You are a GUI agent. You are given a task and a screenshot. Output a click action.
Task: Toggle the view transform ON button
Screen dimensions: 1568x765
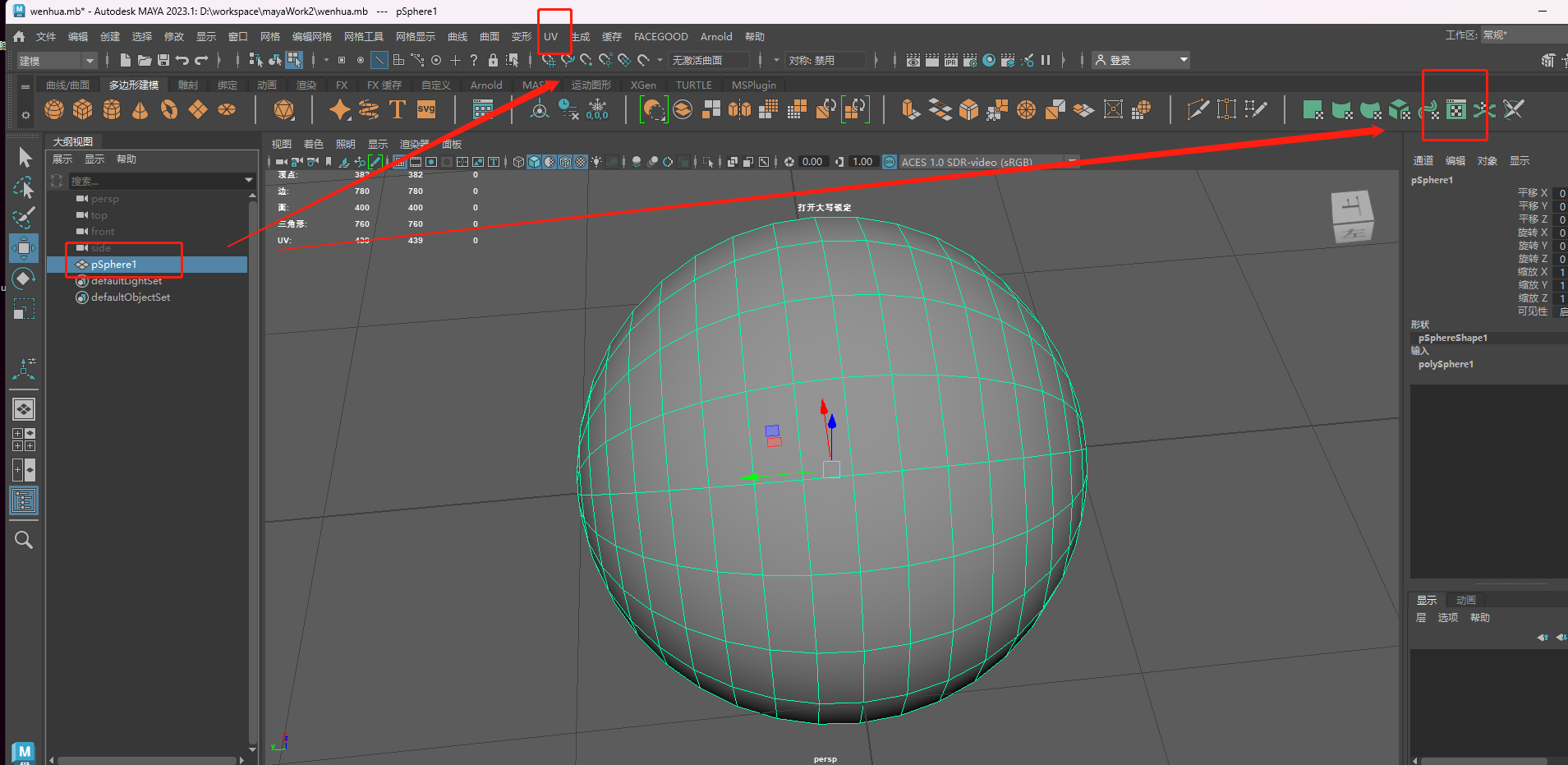tap(890, 162)
